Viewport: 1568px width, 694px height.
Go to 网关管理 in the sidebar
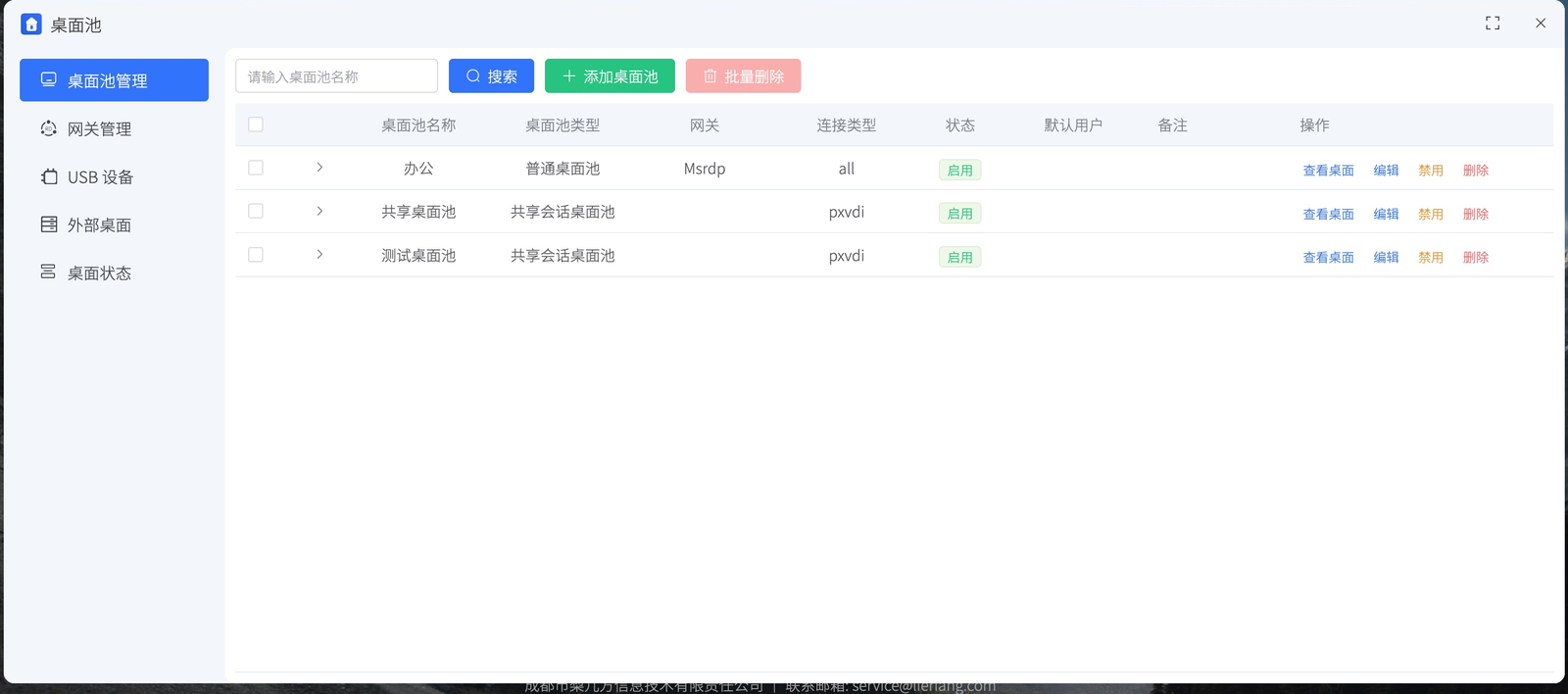[x=114, y=128]
